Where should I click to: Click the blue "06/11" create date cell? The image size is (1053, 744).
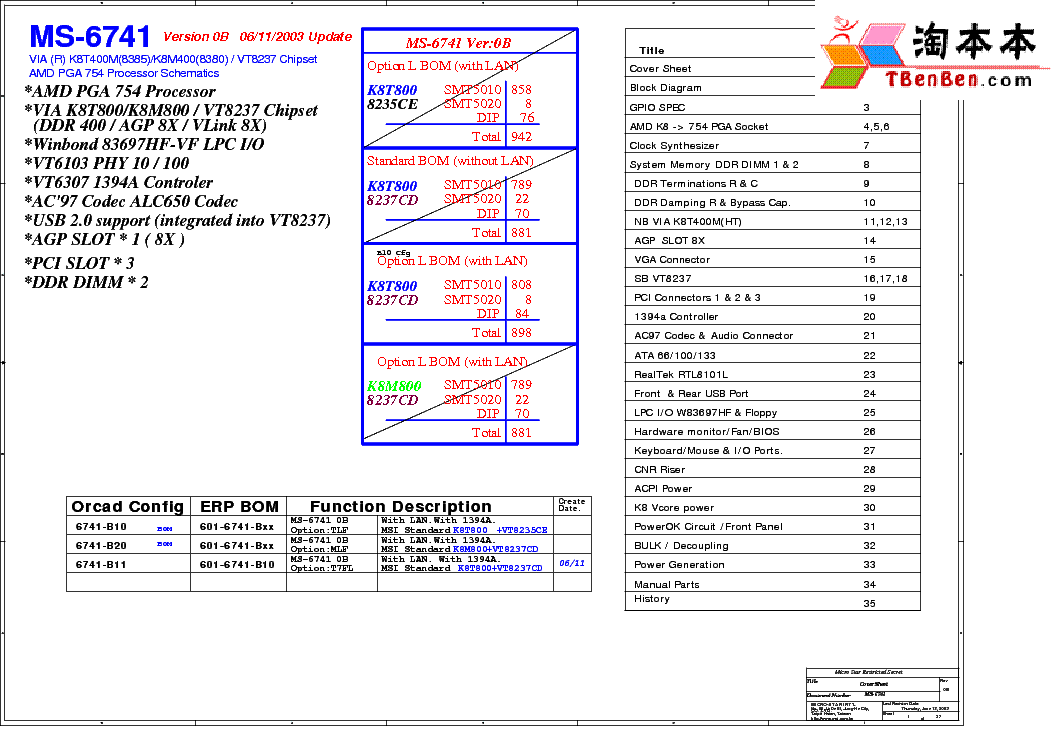[x=572, y=563]
